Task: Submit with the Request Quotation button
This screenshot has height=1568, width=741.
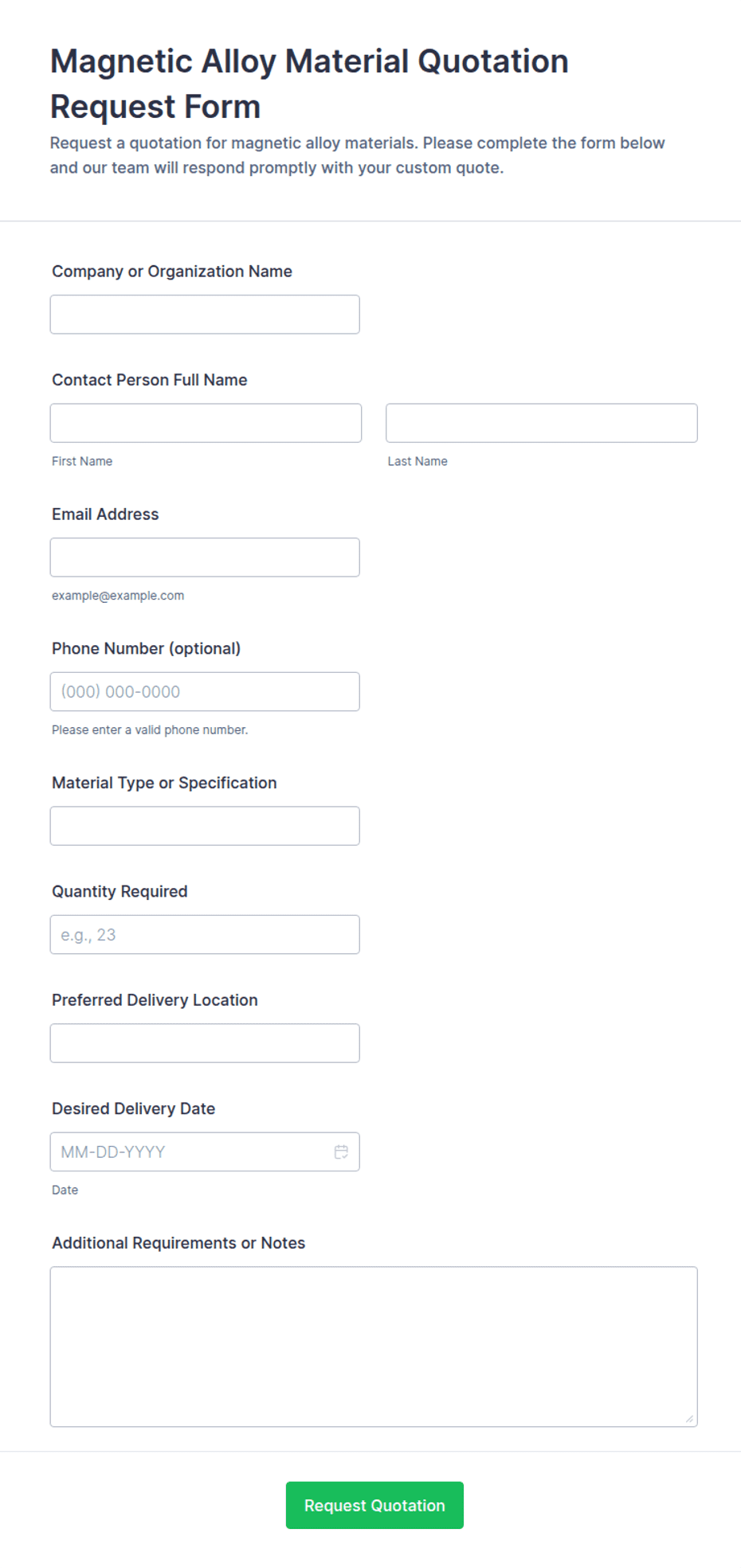Action: [x=374, y=1505]
